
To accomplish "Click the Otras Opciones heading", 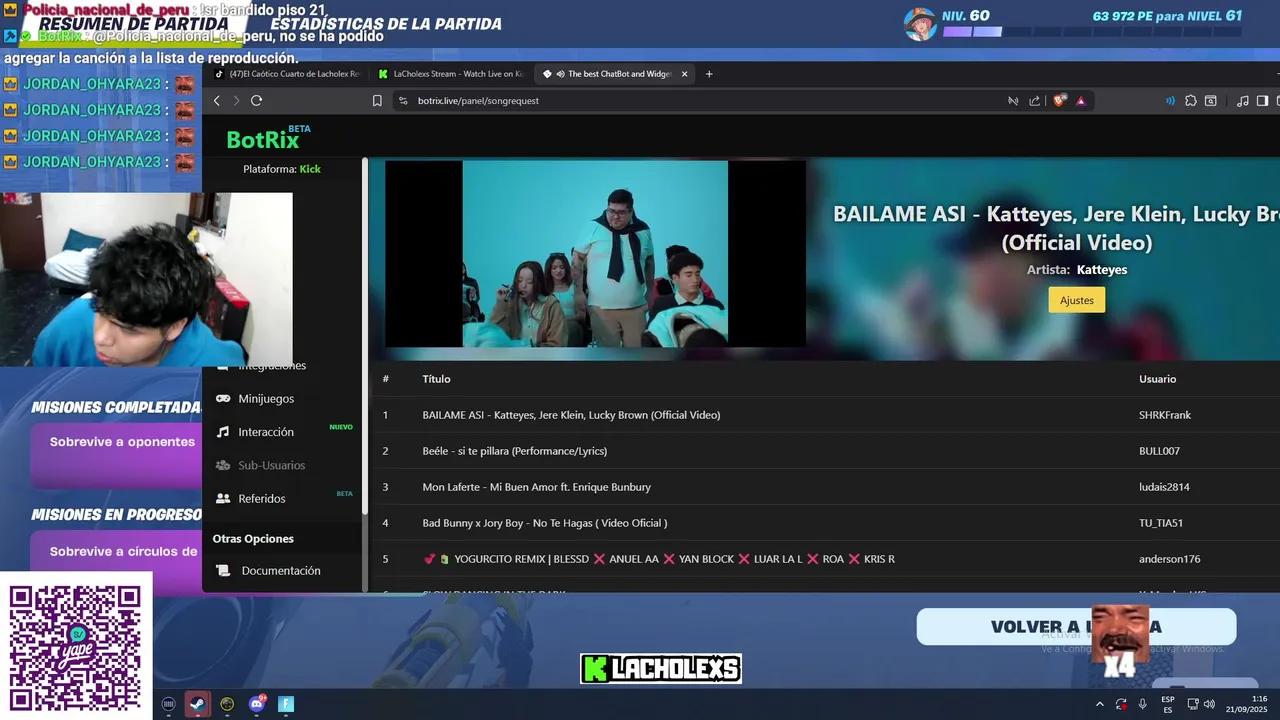I will click(x=253, y=538).
